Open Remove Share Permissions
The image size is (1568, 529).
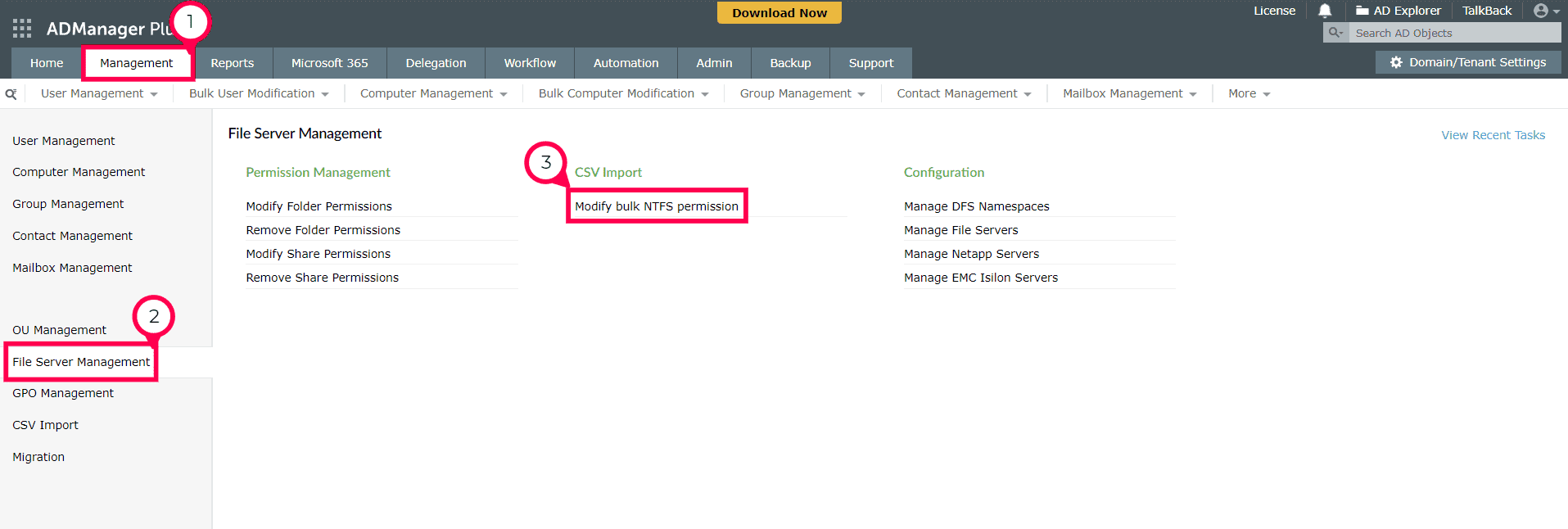pos(323,278)
